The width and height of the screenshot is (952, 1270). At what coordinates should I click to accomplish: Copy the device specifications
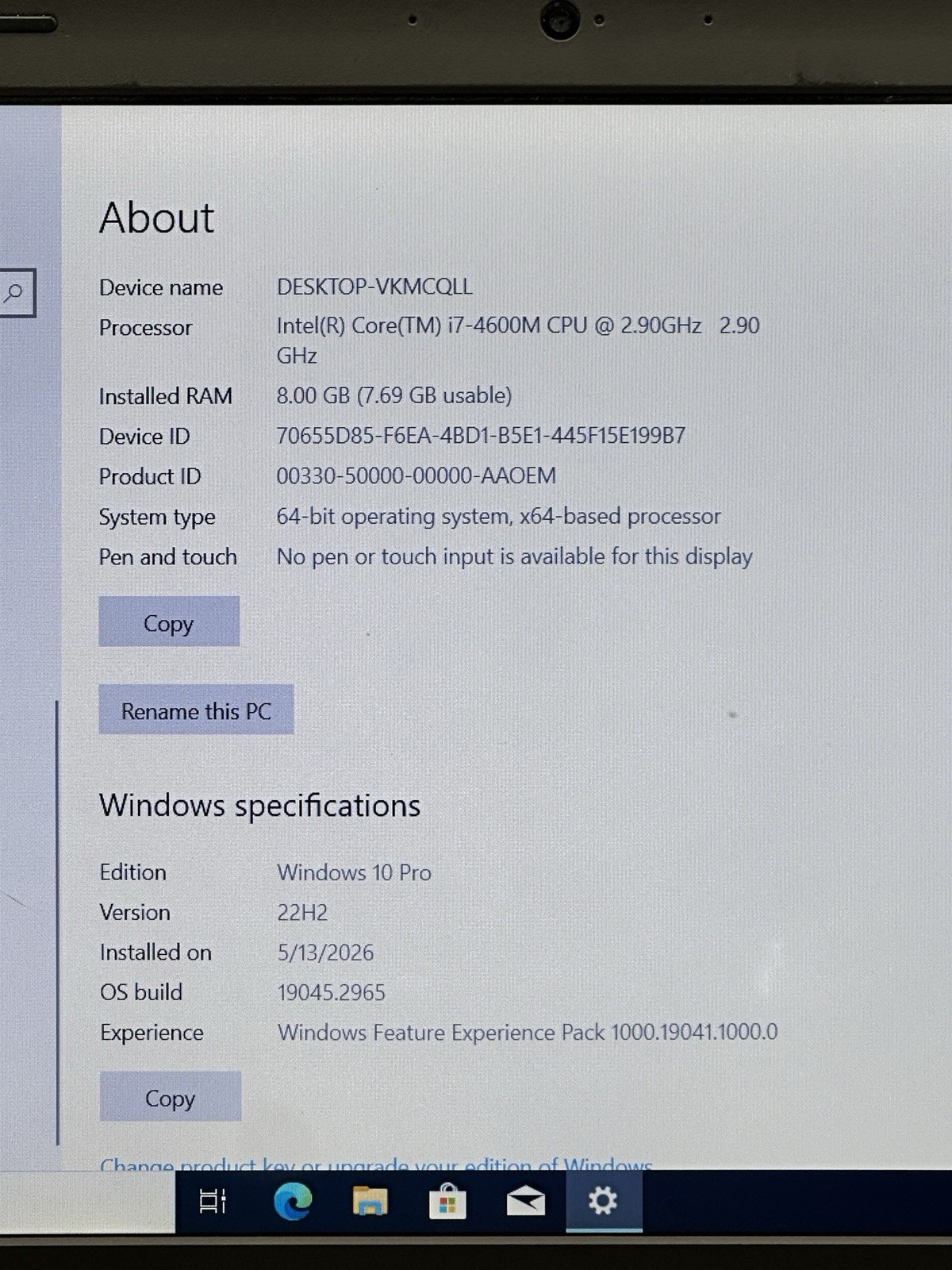[169, 622]
